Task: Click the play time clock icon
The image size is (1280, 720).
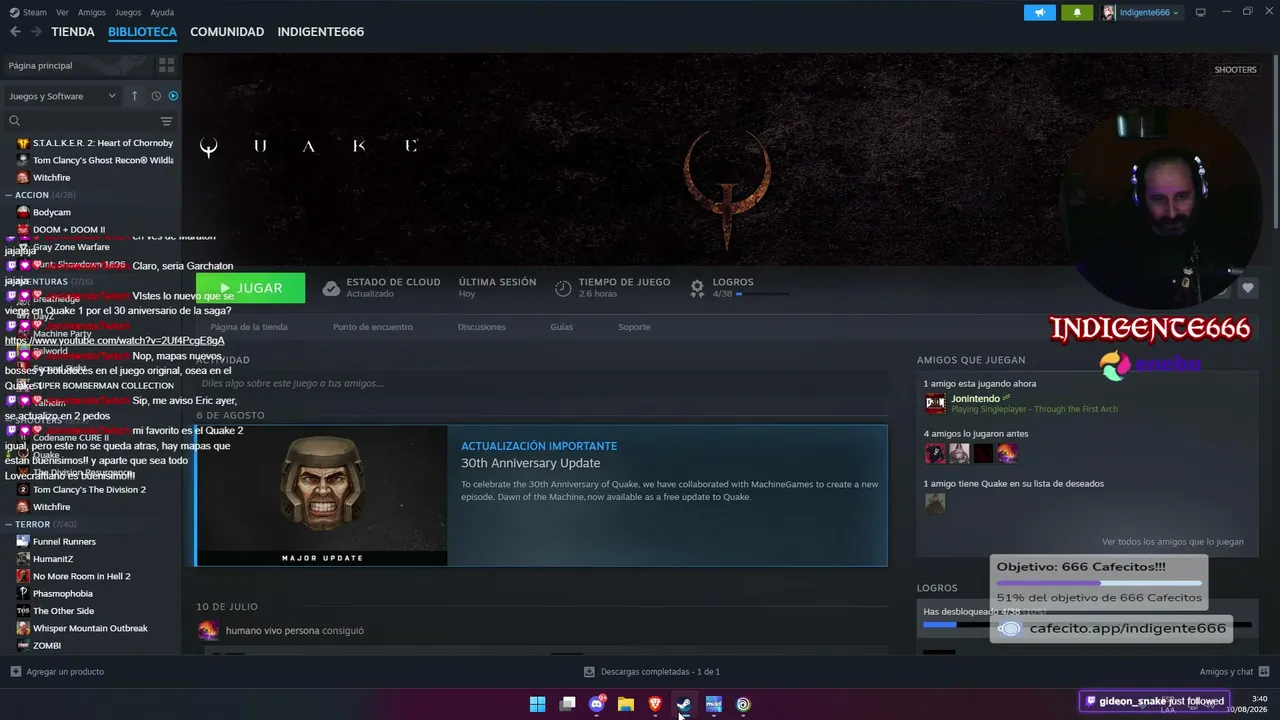Action: pos(563,288)
